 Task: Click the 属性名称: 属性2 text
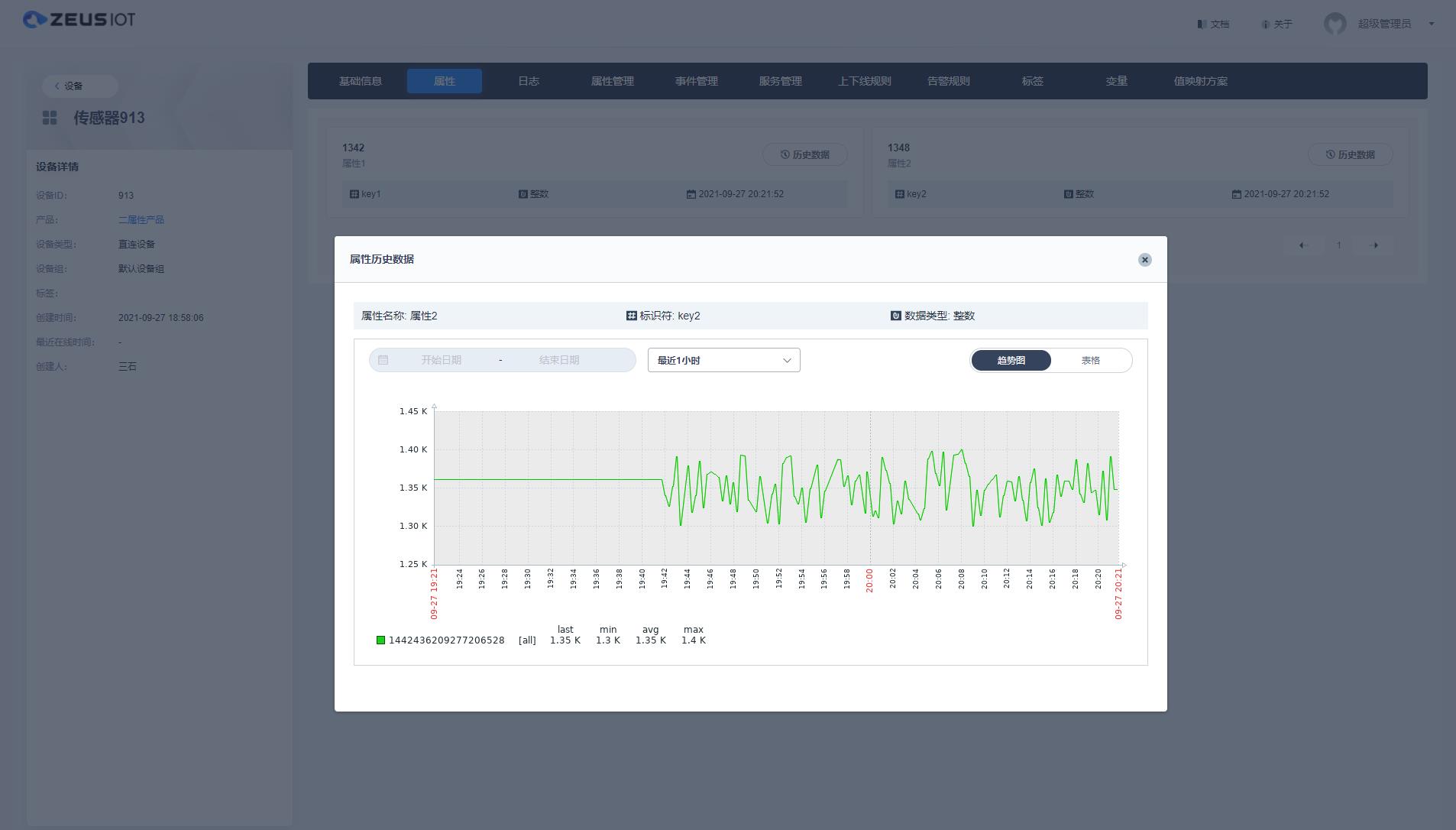(400, 316)
